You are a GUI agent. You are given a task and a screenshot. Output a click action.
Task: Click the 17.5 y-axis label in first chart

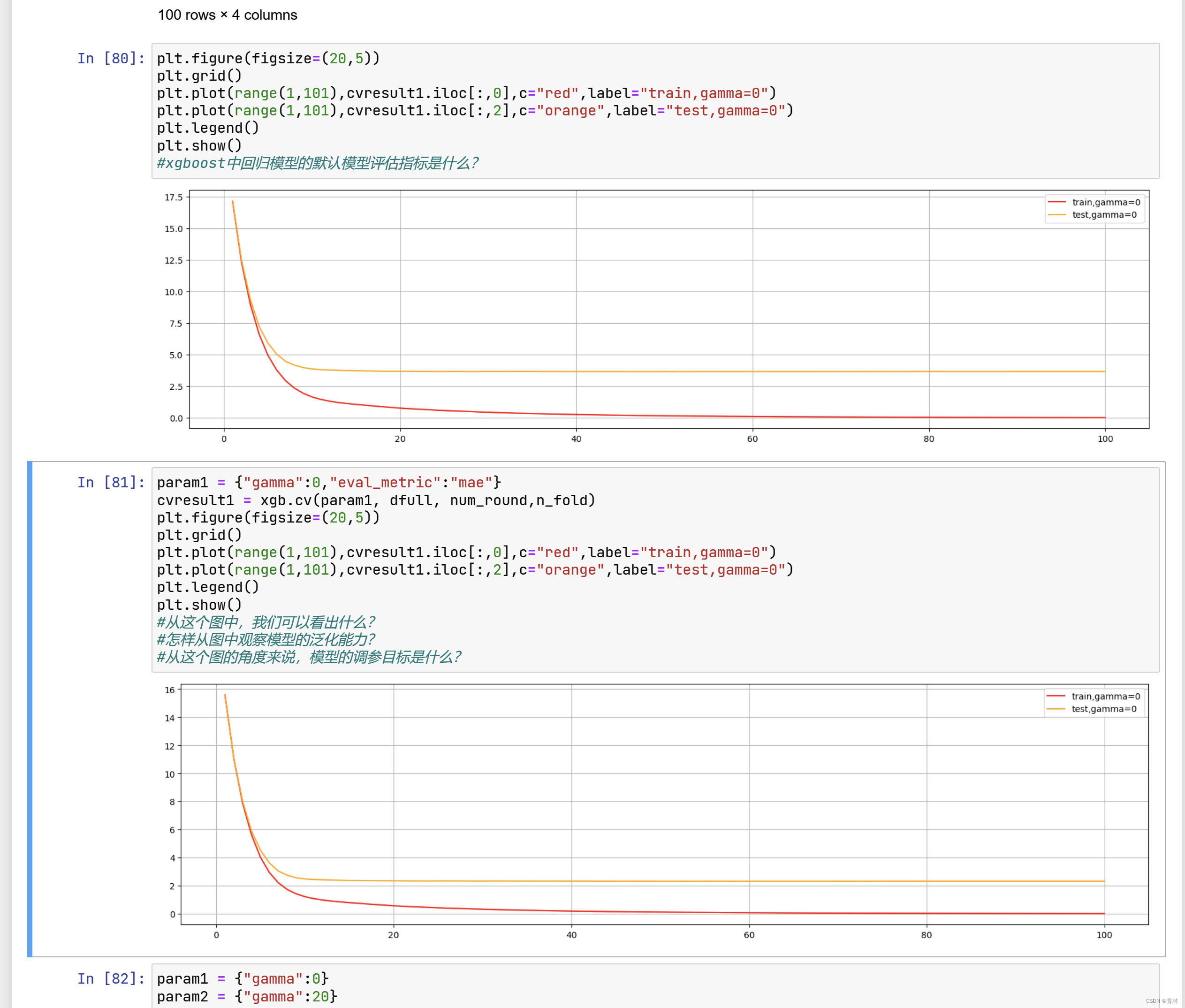click(x=174, y=197)
